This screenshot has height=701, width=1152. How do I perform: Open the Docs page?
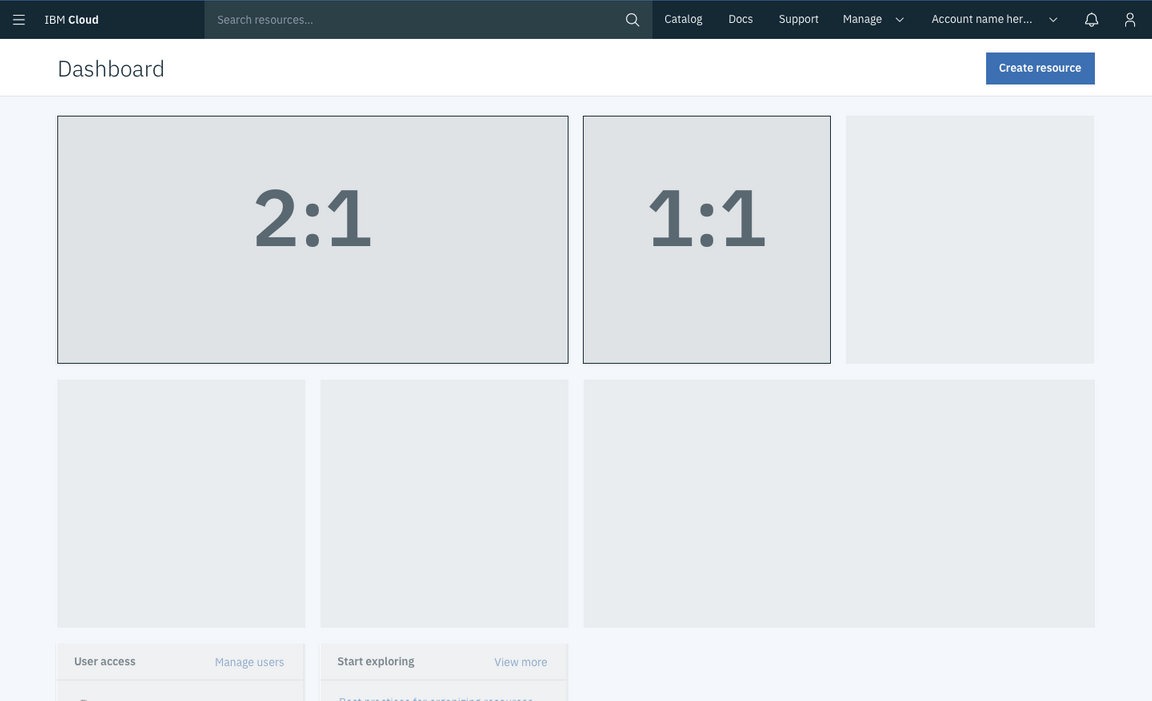[740, 18]
